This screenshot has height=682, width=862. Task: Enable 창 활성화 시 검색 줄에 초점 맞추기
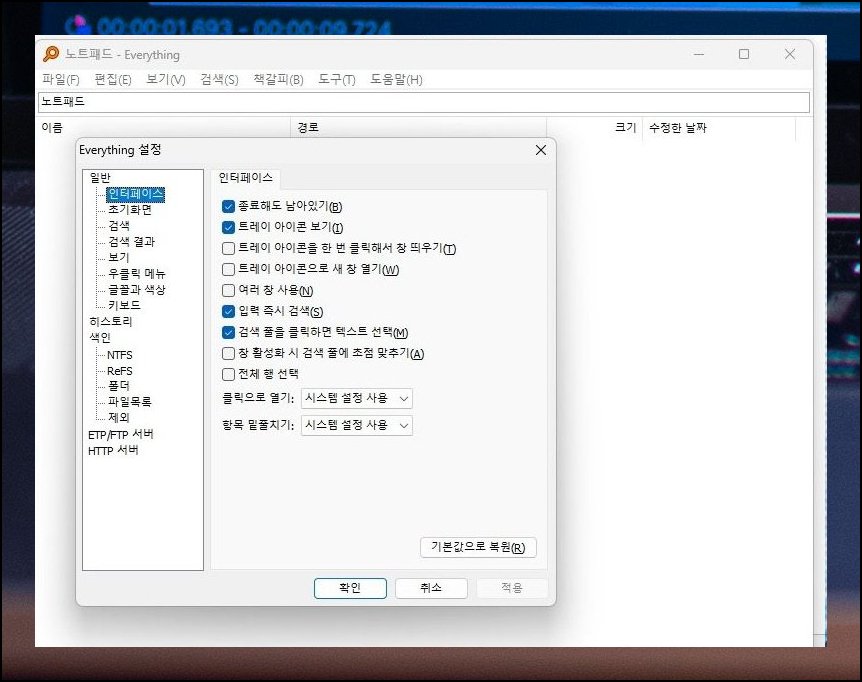click(228, 353)
